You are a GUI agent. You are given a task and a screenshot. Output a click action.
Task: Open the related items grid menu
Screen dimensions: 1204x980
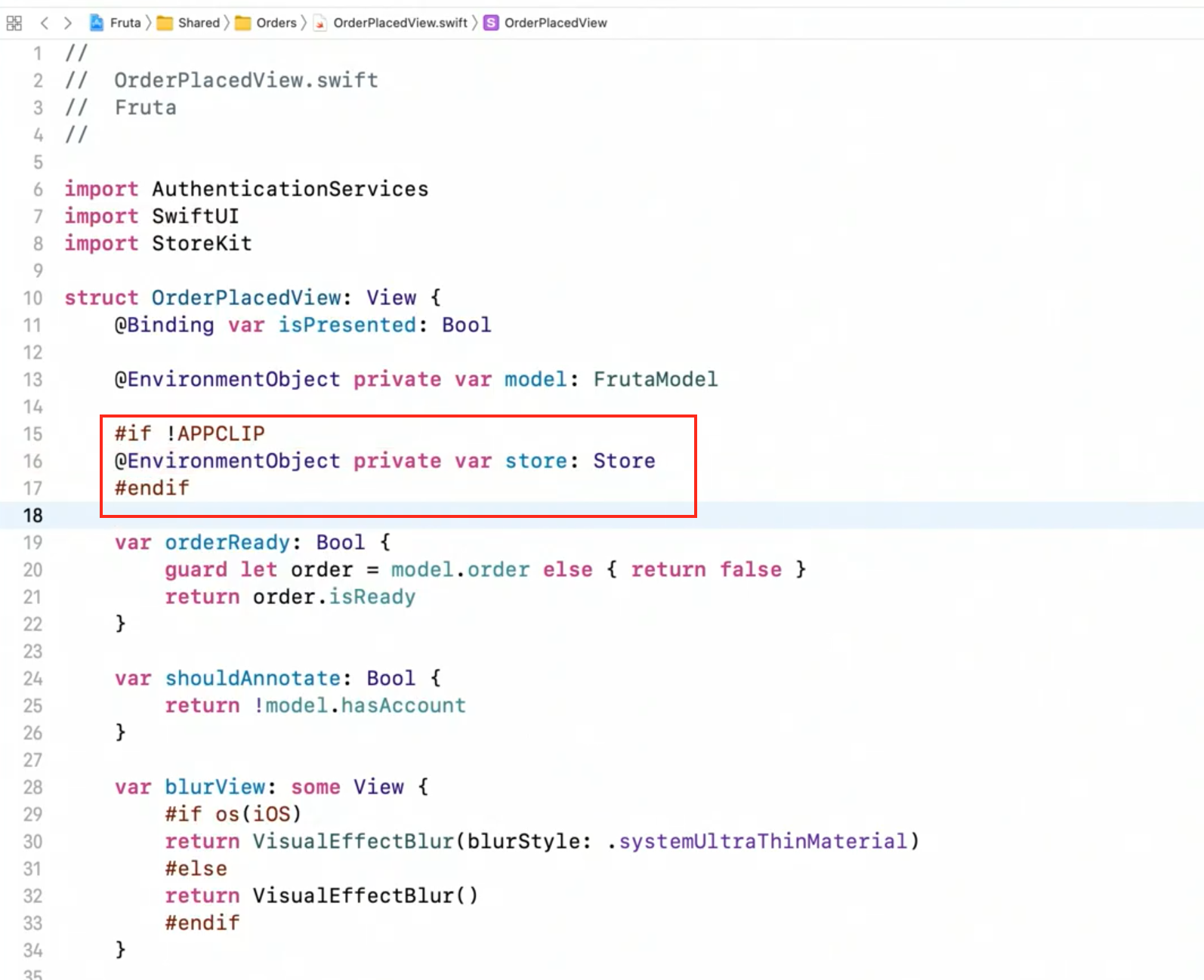tap(14, 23)
